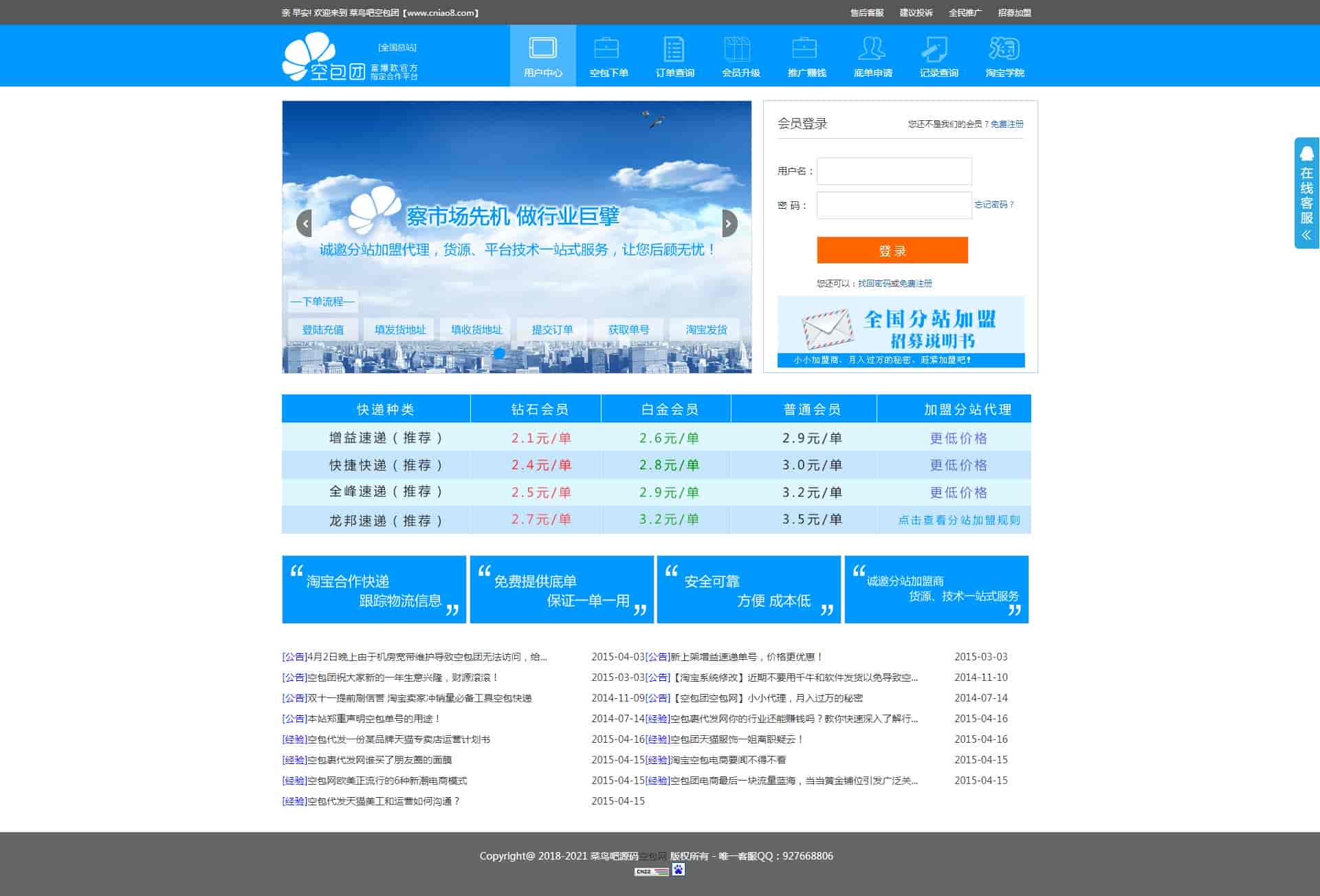Click the blue carousel indicator dot
Viewport: 1320px width, 896px height.
500,353
